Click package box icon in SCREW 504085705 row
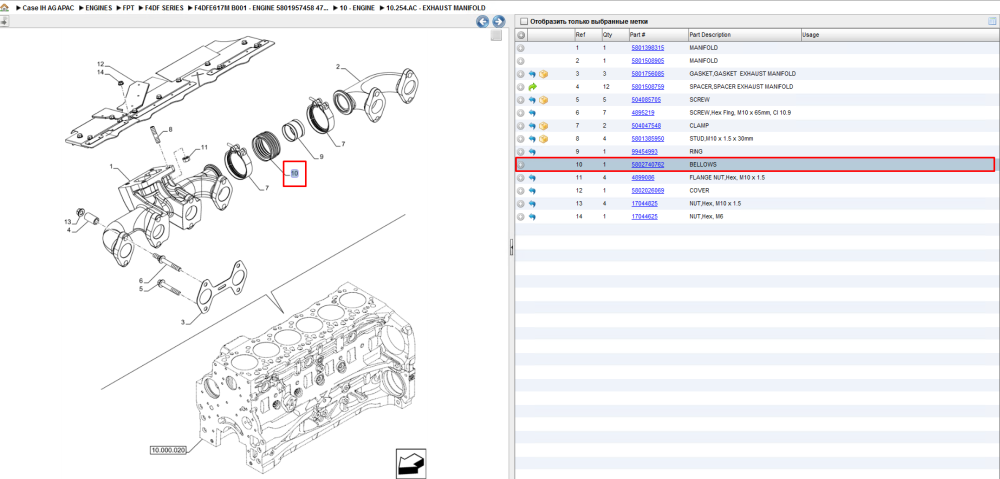 (x=543, y=100)
